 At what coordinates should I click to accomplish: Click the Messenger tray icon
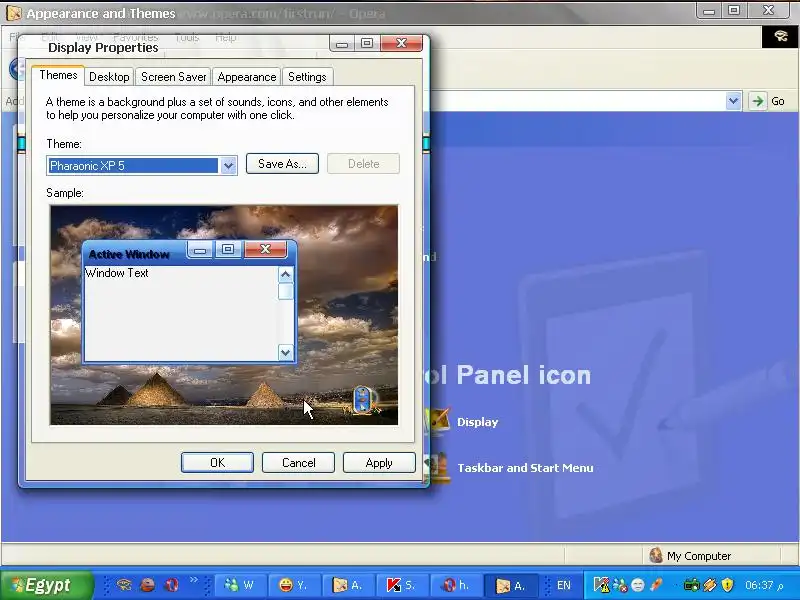click(x=620, y=585)
